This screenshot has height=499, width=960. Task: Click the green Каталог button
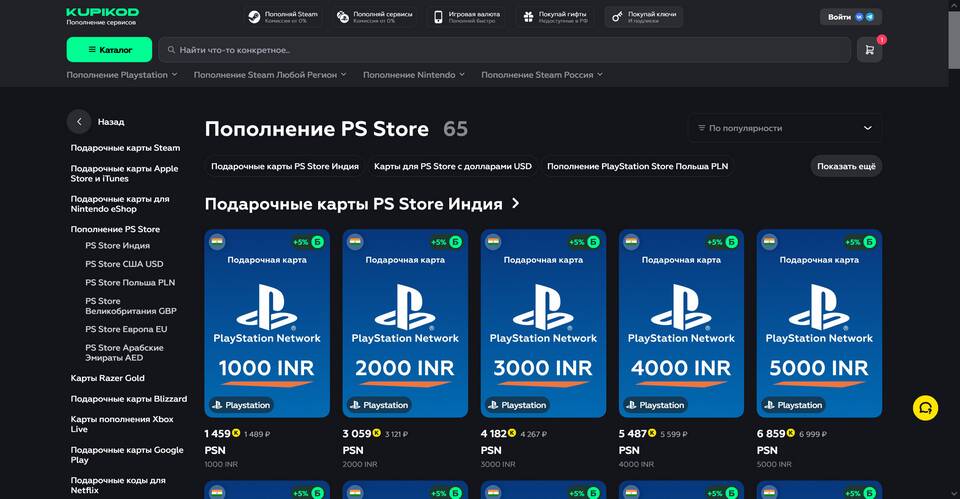point(109,49)
